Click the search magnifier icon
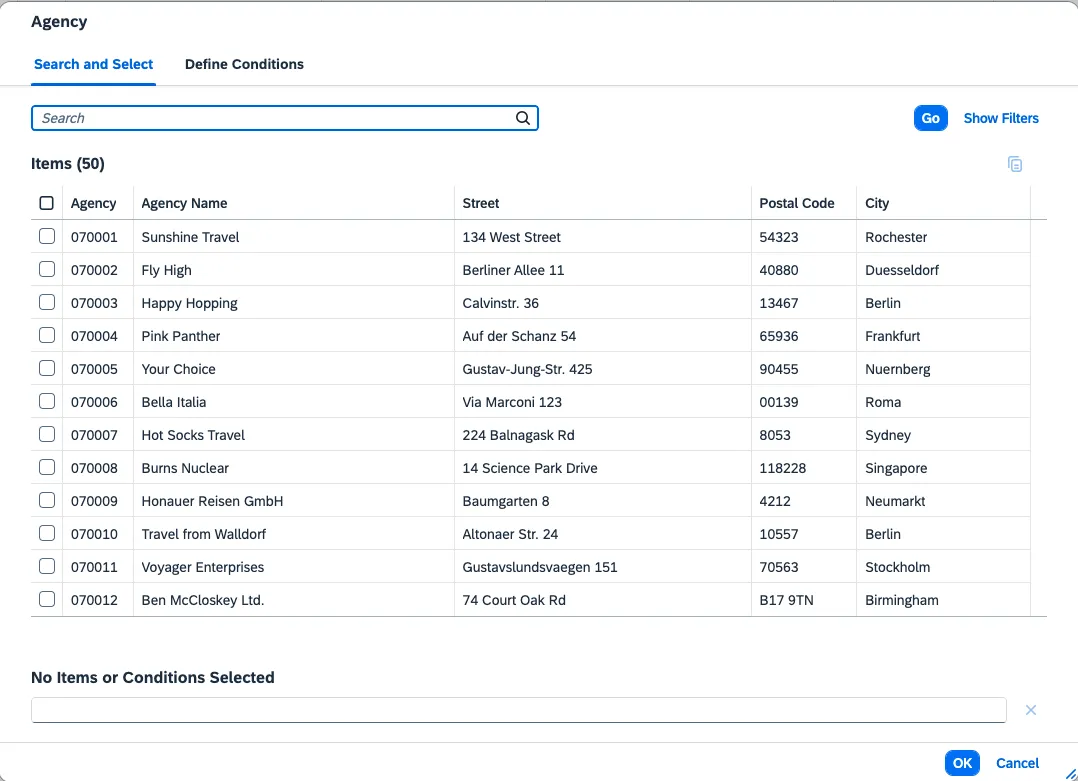 [x=522, y=118]
